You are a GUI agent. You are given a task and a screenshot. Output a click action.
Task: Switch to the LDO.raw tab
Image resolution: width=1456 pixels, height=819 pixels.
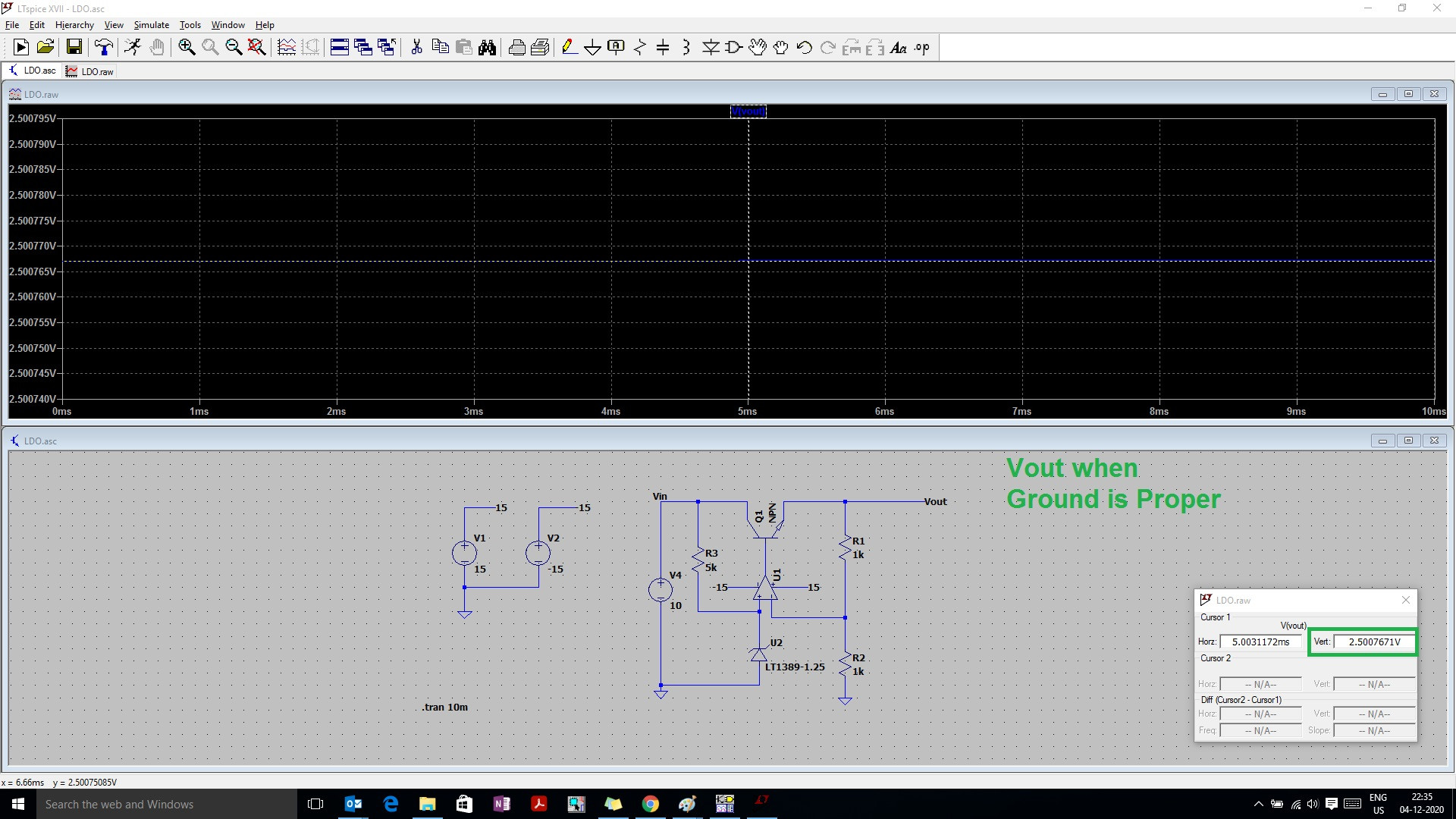[x=90, y=71]
